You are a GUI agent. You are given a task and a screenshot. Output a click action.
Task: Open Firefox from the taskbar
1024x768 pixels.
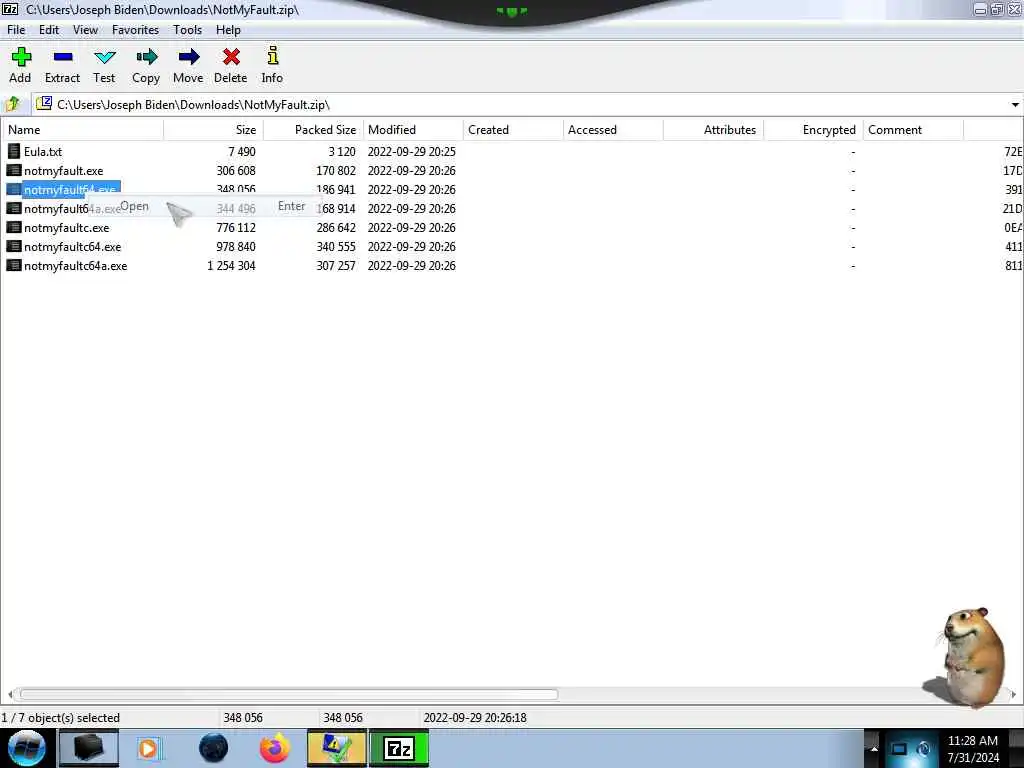[x=275, y=748]
